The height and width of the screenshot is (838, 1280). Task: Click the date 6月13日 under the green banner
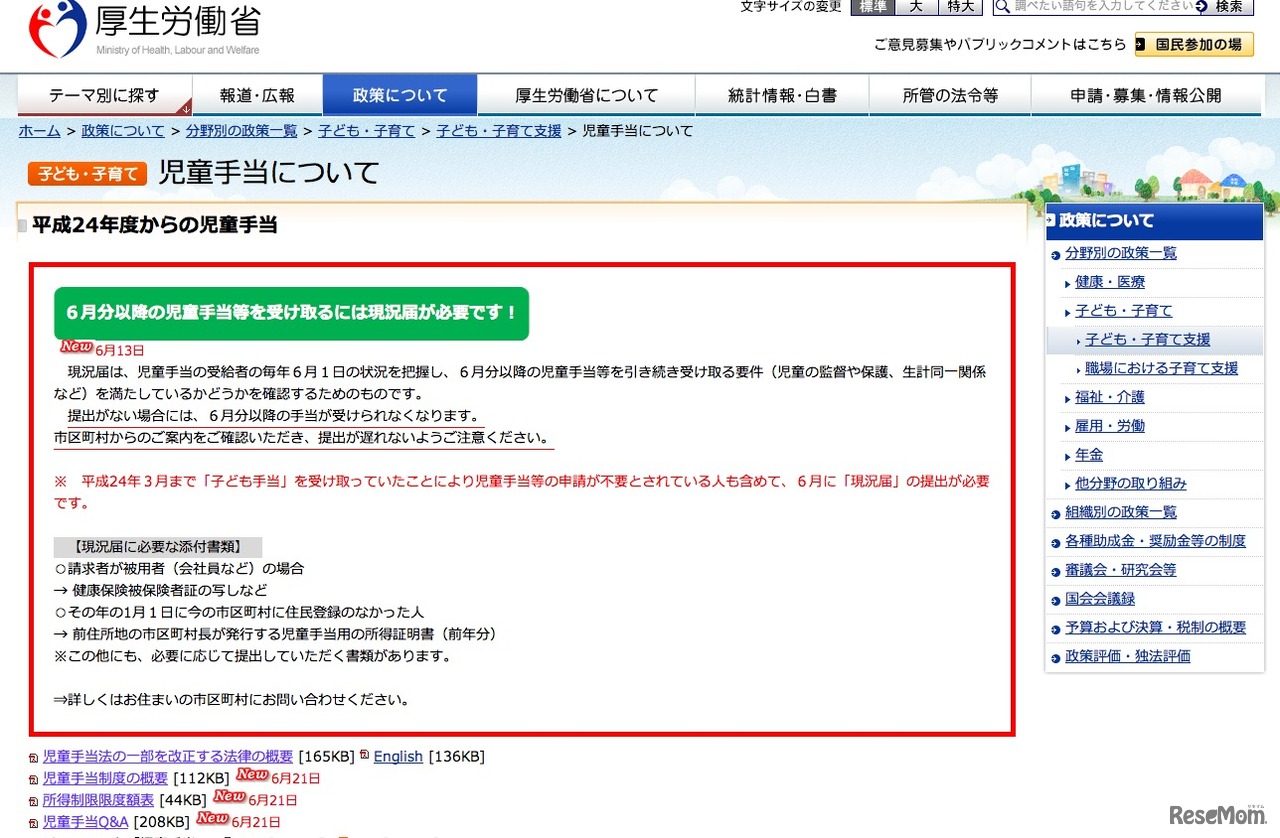point(120,350)
